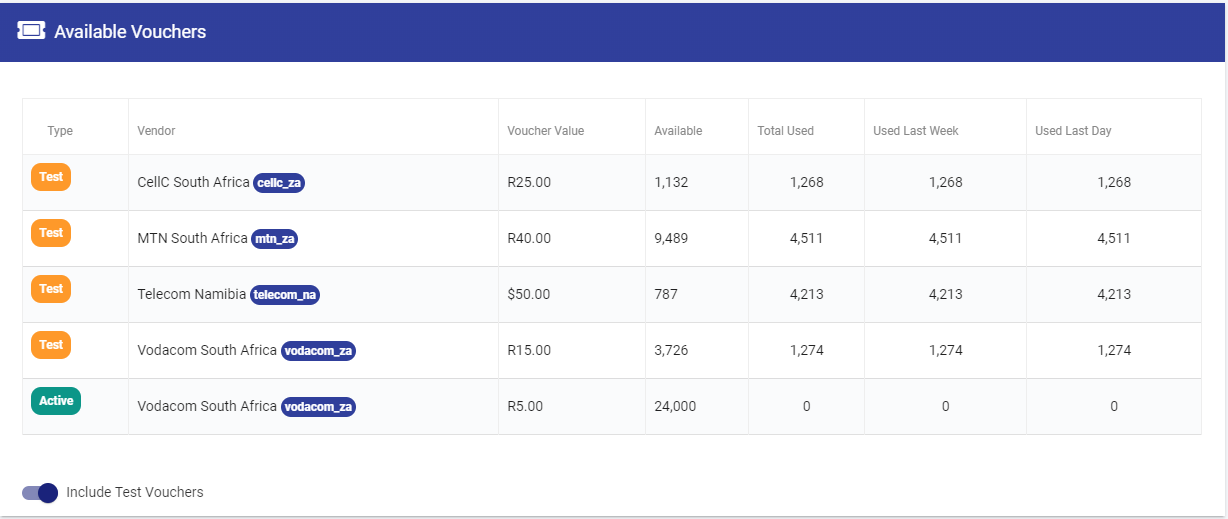1228x519 pixels.
Task: Click the 1,132 available count
Action: [671, 182]
